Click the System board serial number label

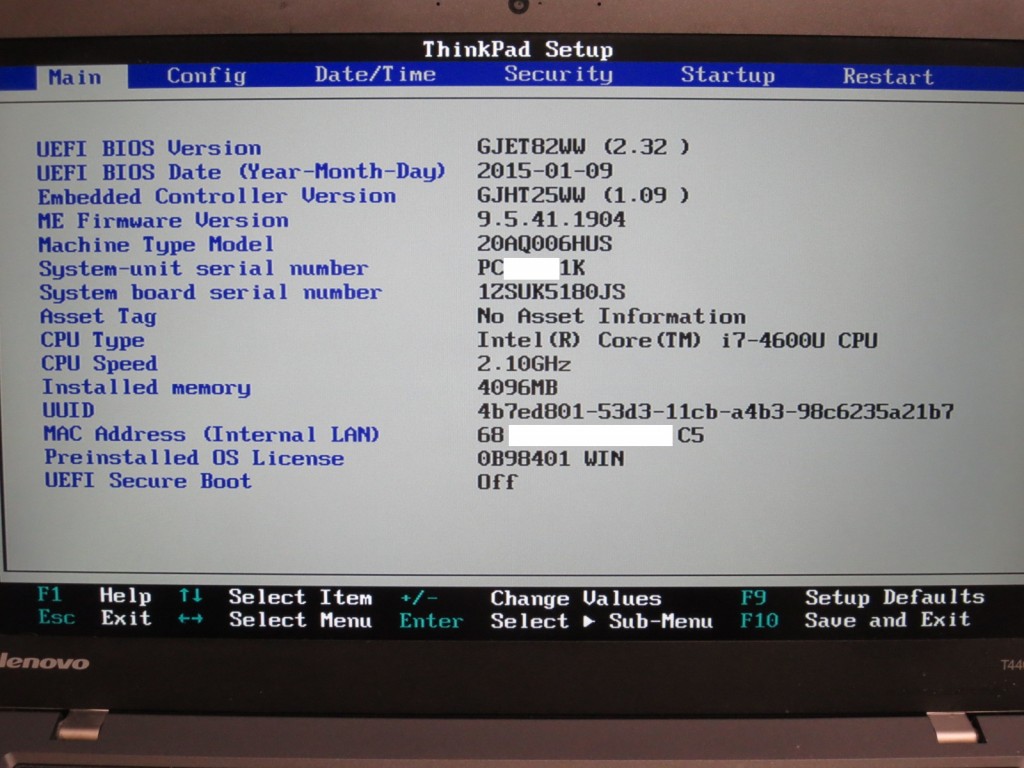(x=210, y=293)
